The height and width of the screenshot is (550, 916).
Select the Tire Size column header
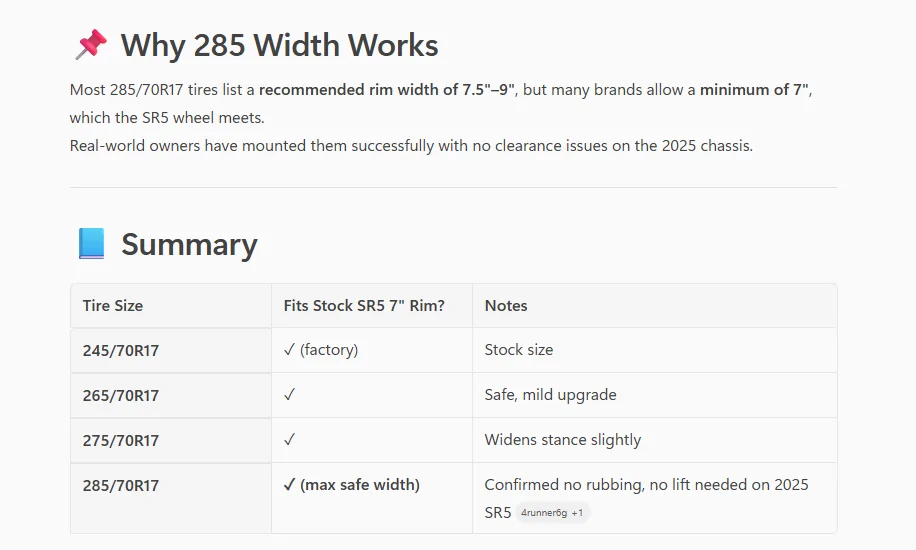click(x=113, y=305)
